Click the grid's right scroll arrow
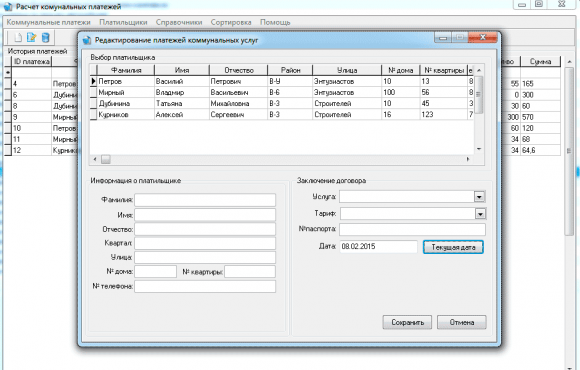 pyautogui.click(x=468, y=159)
